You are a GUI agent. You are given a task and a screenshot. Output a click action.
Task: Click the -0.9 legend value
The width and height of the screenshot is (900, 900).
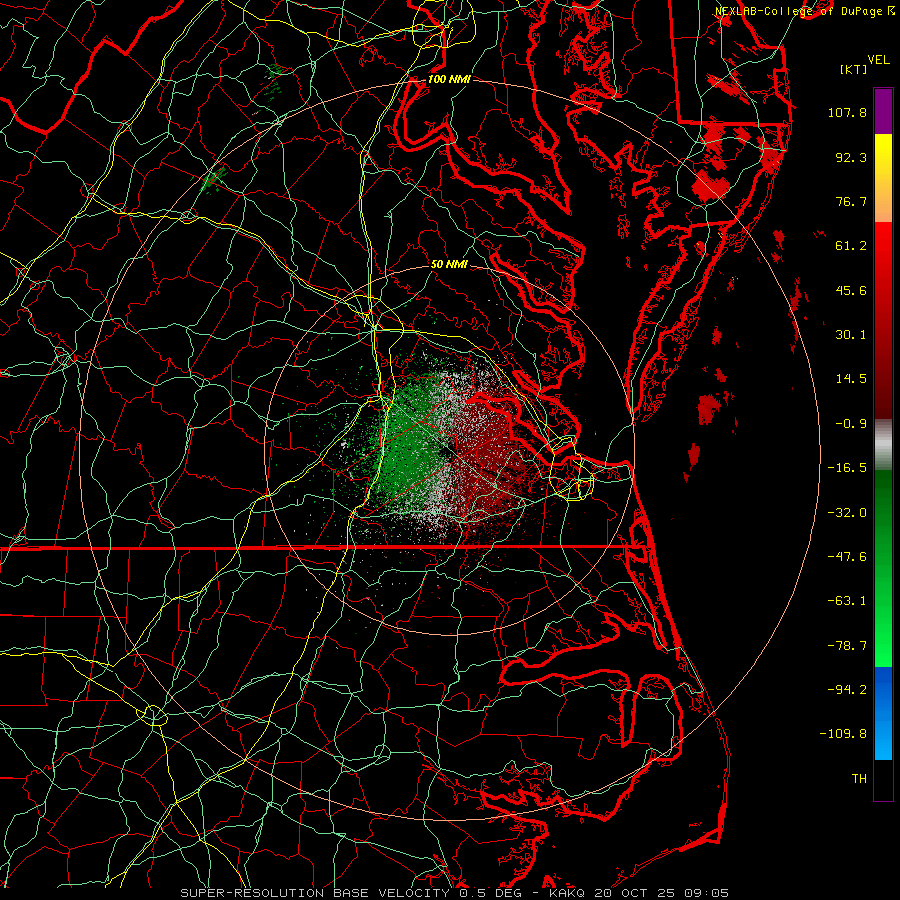[x=851, y=424]
